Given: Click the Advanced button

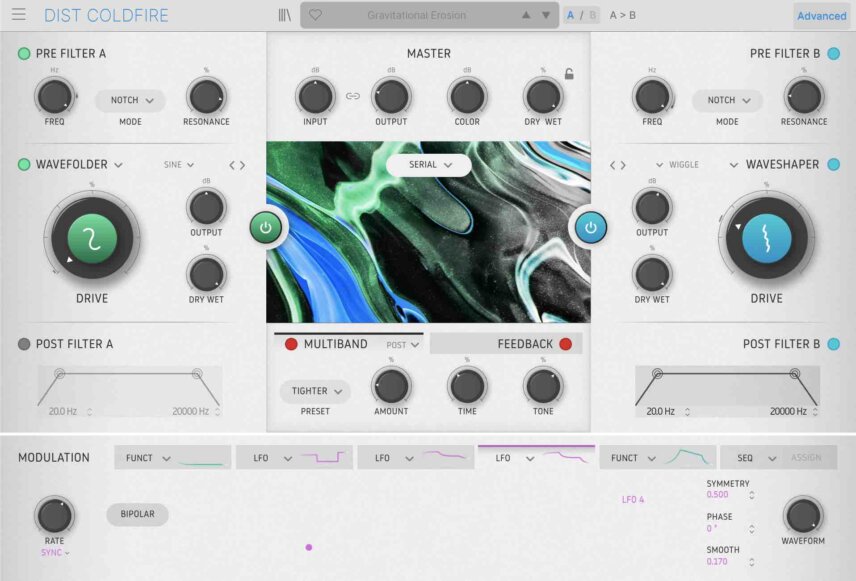Looking at the screenshot, I should [x=822, y=16].
